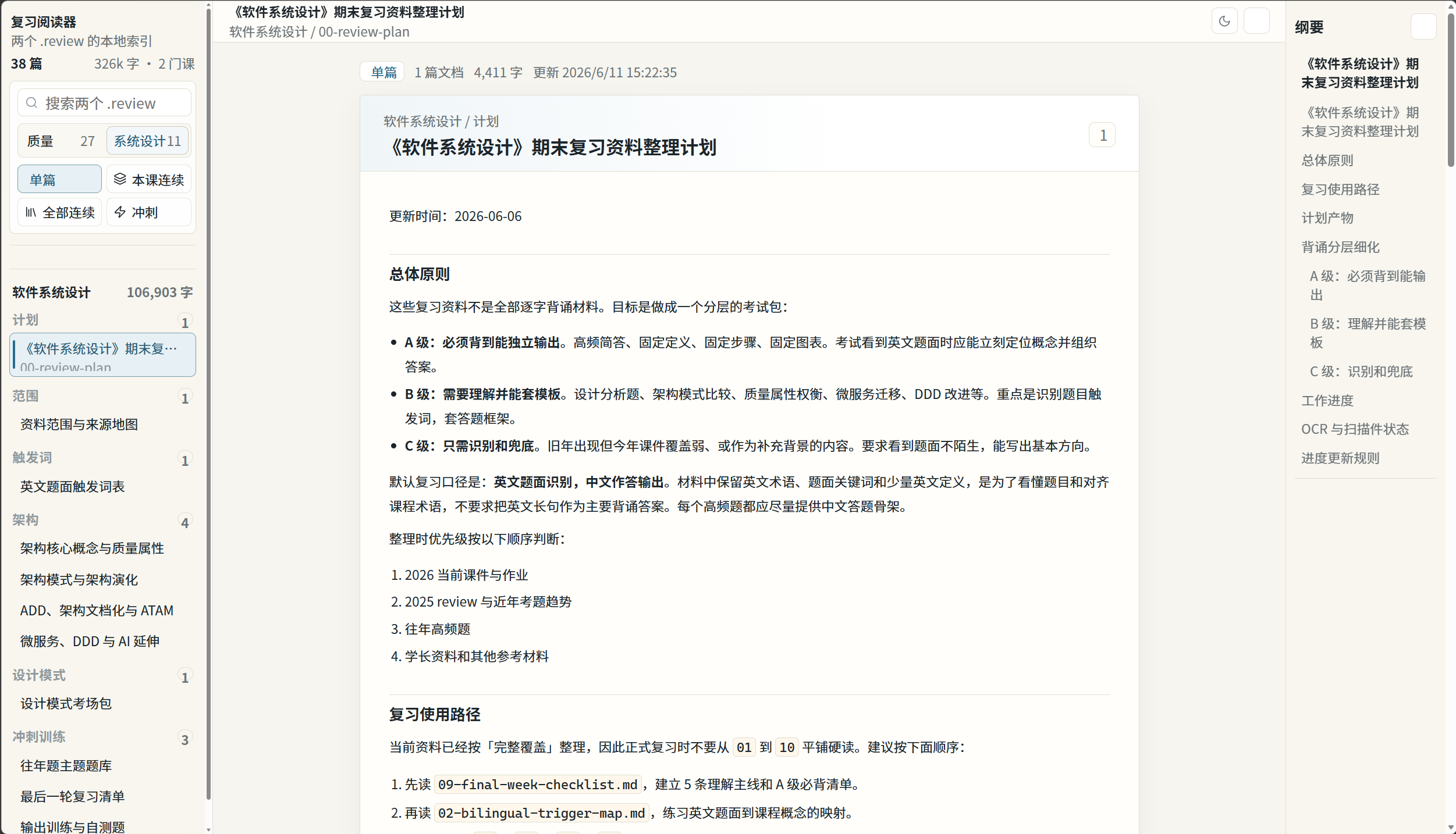The image size is (1456, 834).
Task: Jump to 复习使用路径 in the outline
Action: coord(1341,190)
